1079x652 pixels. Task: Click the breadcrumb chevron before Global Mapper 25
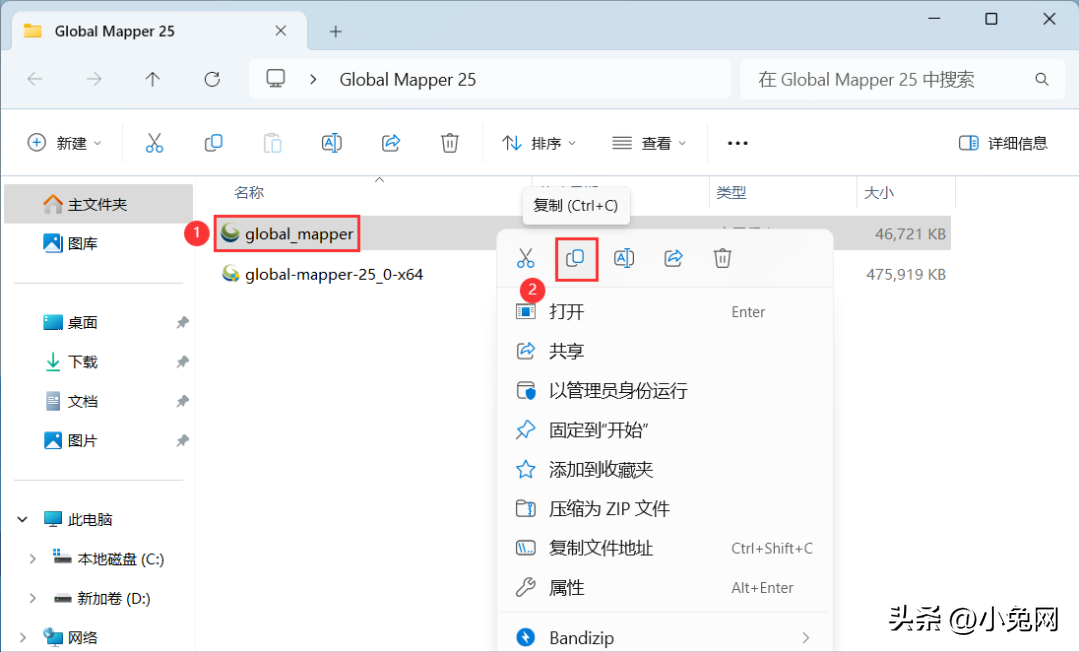(313, 79)
